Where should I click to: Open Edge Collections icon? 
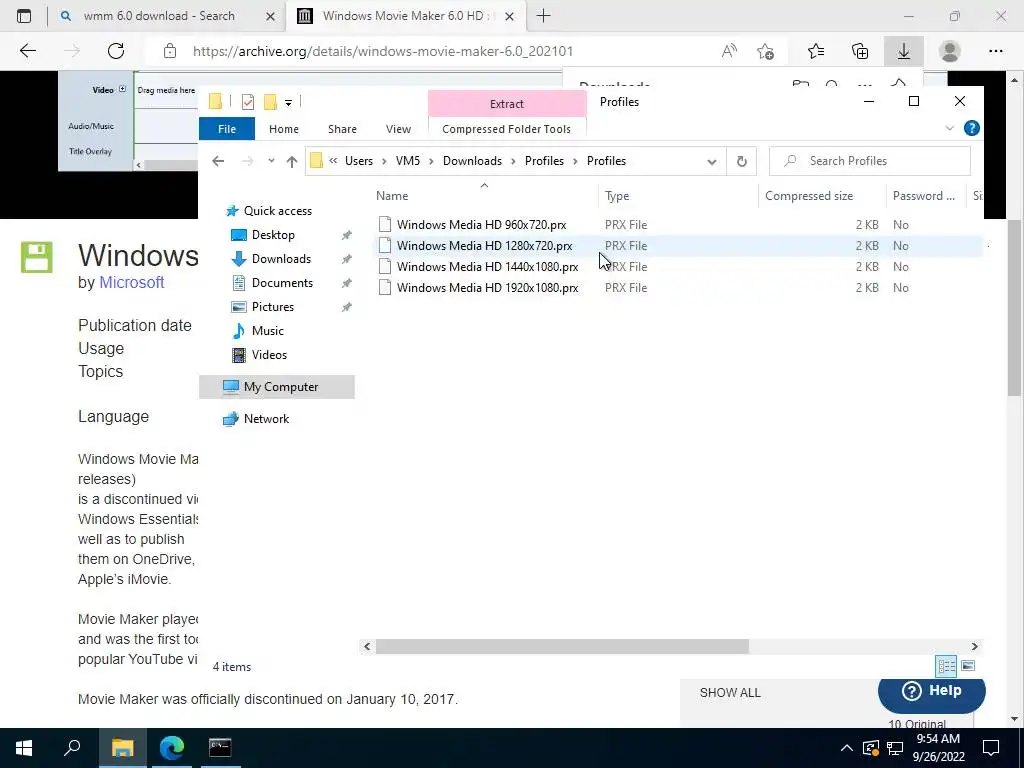pos(860,51)
